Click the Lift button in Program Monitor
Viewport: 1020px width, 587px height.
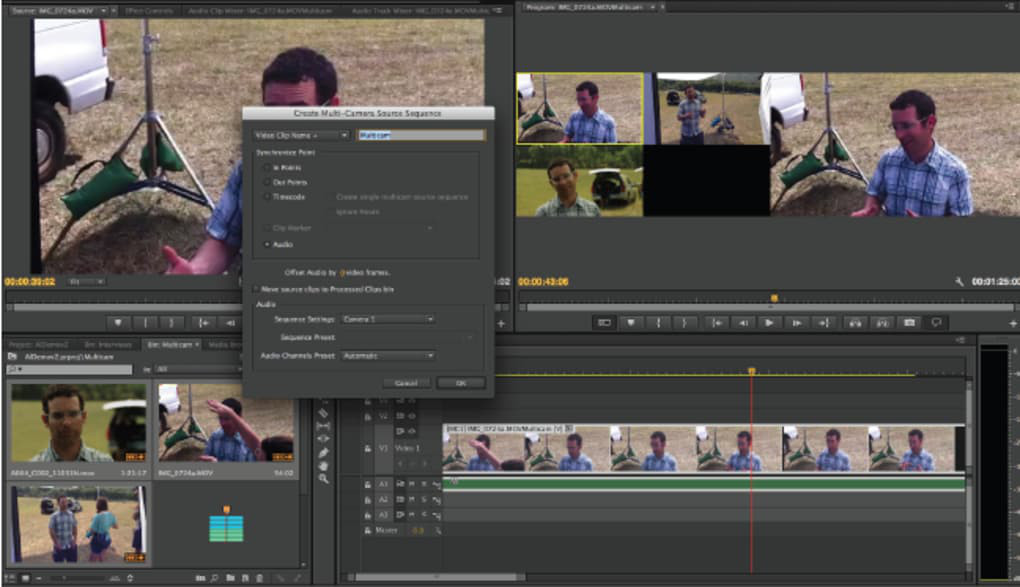coord(854,323)
